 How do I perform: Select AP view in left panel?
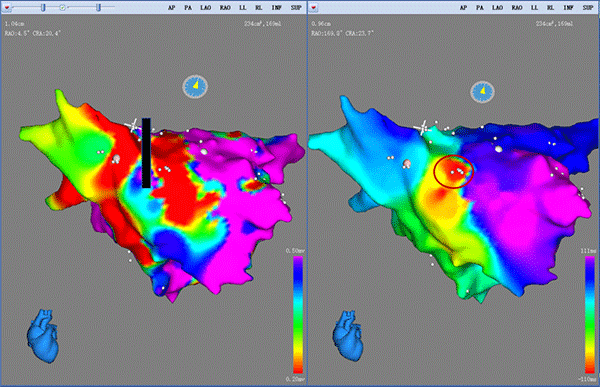(x=171, y=8)
